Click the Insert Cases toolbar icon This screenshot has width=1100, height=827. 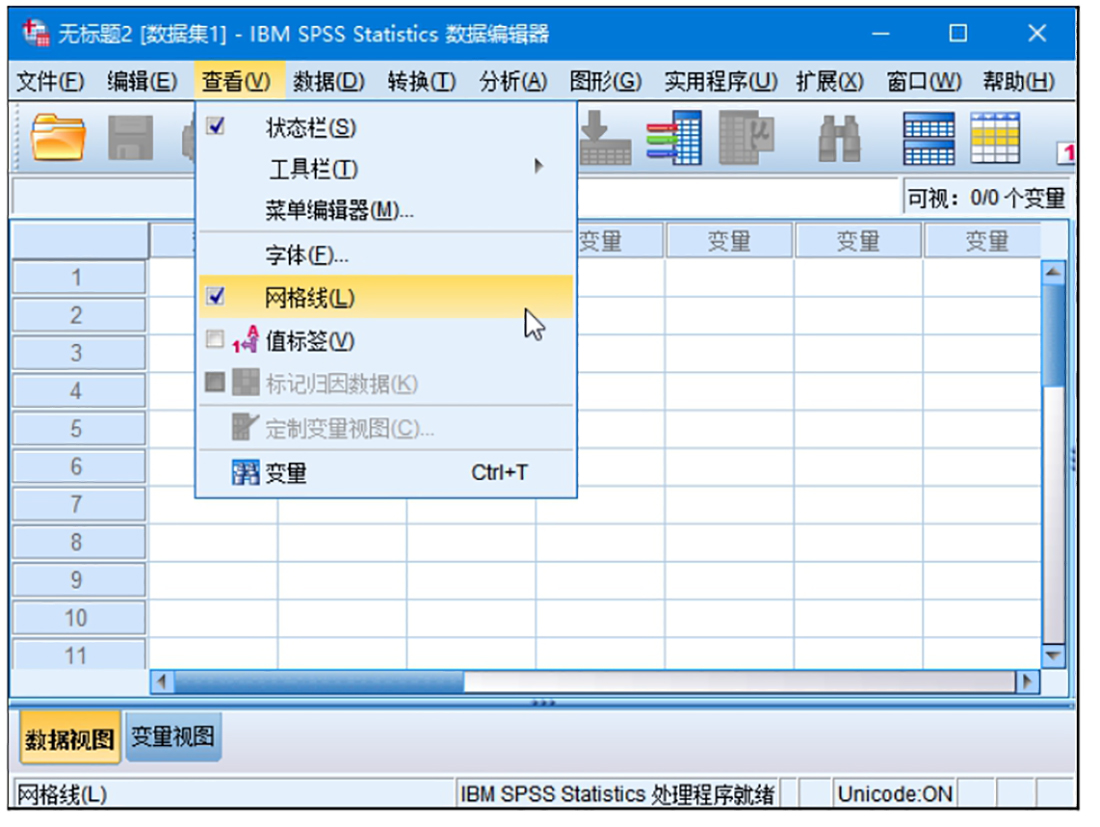coord(605,137)
